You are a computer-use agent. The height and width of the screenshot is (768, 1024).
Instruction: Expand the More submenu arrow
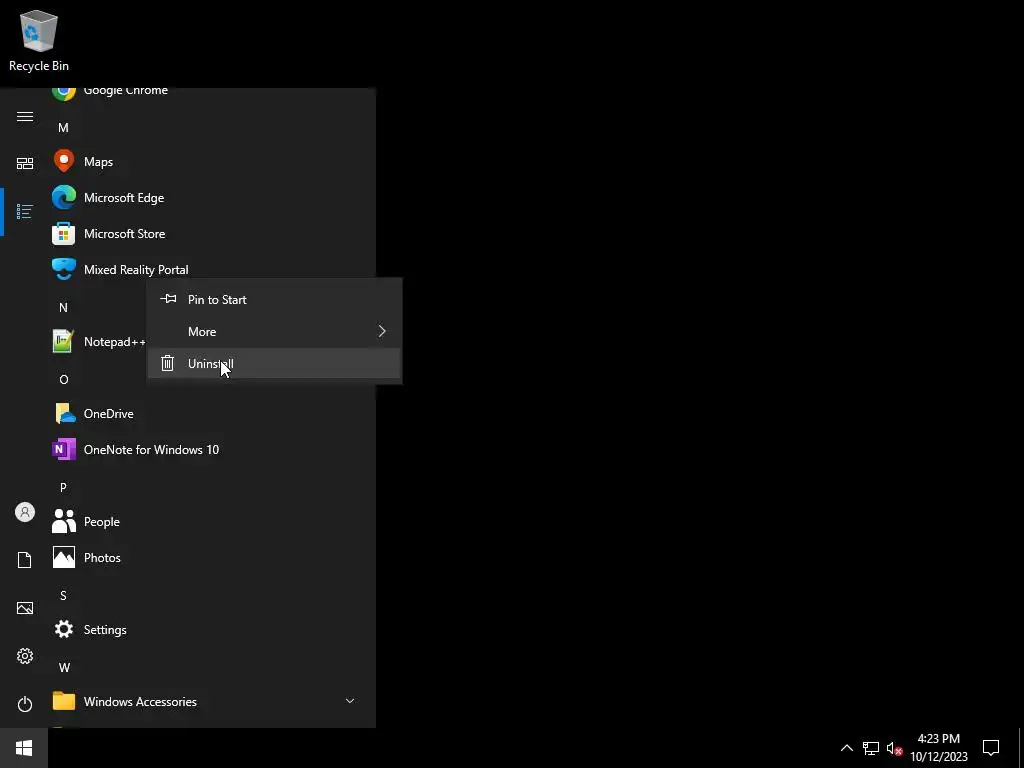click(x=382, y=331)
